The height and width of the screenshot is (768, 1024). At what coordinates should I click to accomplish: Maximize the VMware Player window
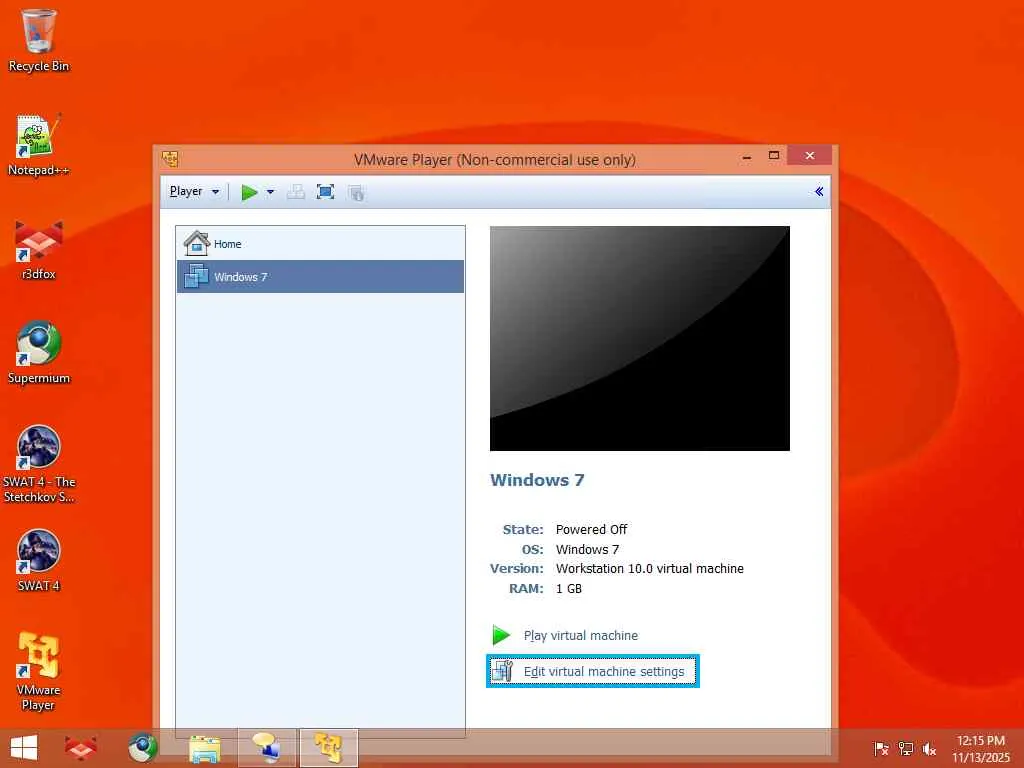(774, 155)
